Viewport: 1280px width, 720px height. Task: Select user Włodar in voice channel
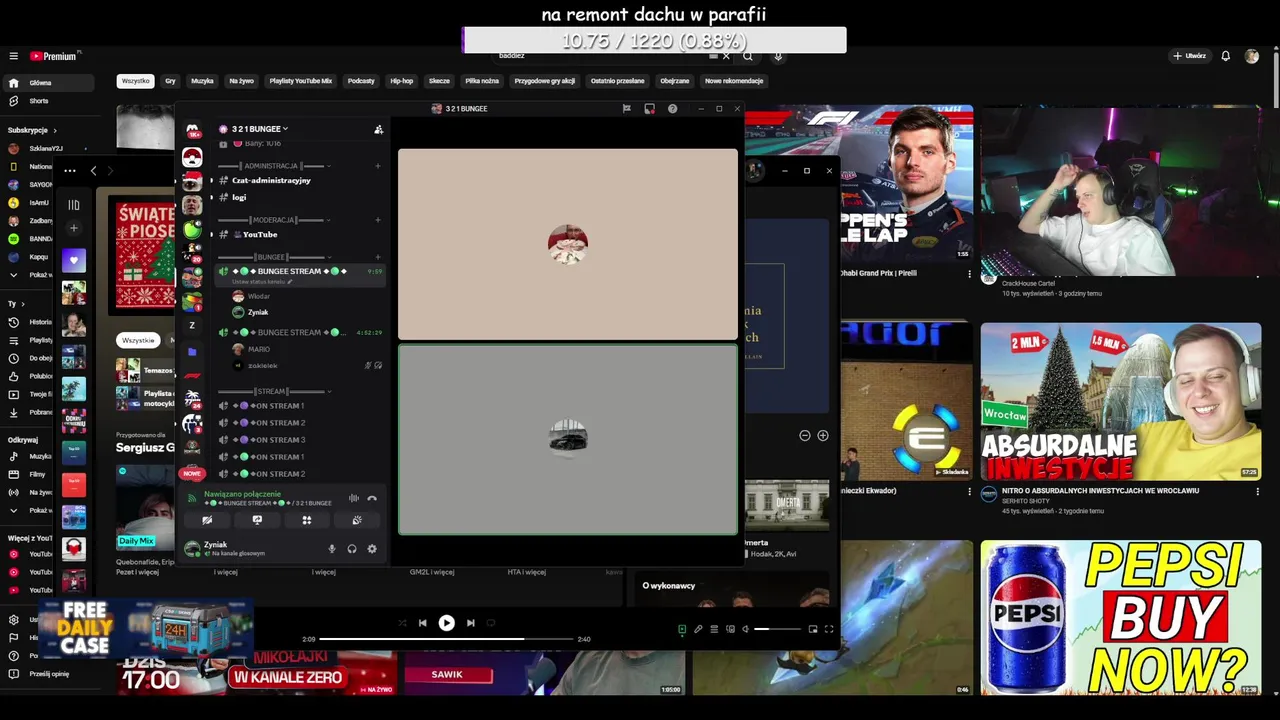point(258,297)
